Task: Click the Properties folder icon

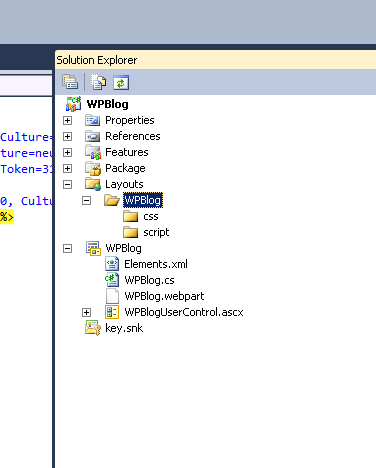Action: coord(92,120)
